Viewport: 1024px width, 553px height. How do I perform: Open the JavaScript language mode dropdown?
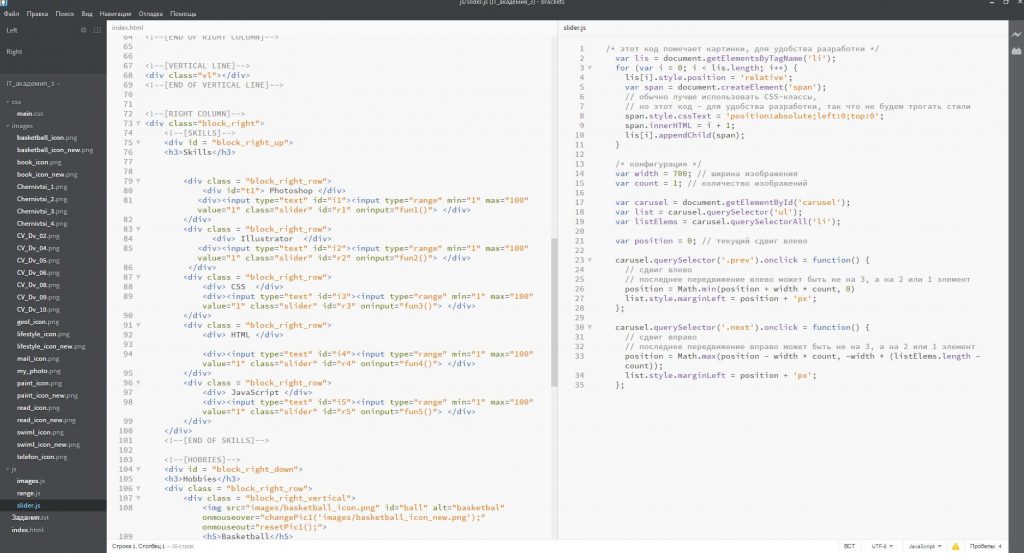[x=925, y=546]
